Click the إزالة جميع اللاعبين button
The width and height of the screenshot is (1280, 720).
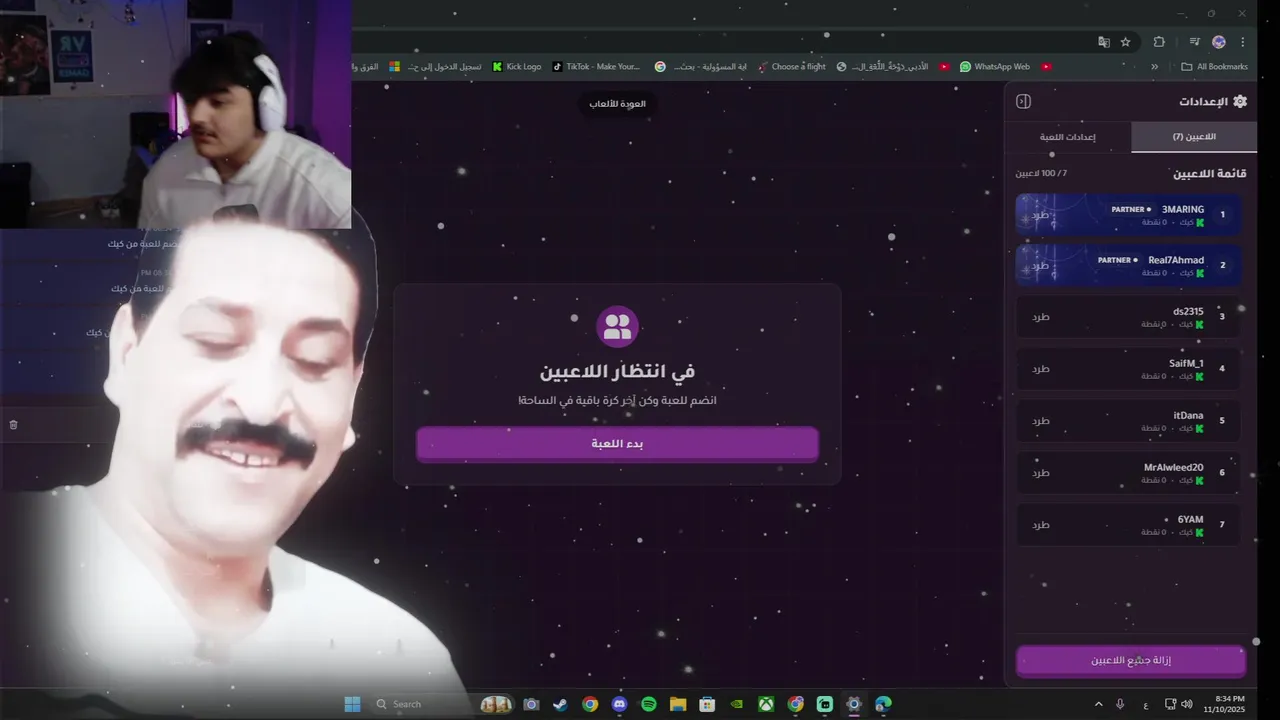(x=1131, y=661)
